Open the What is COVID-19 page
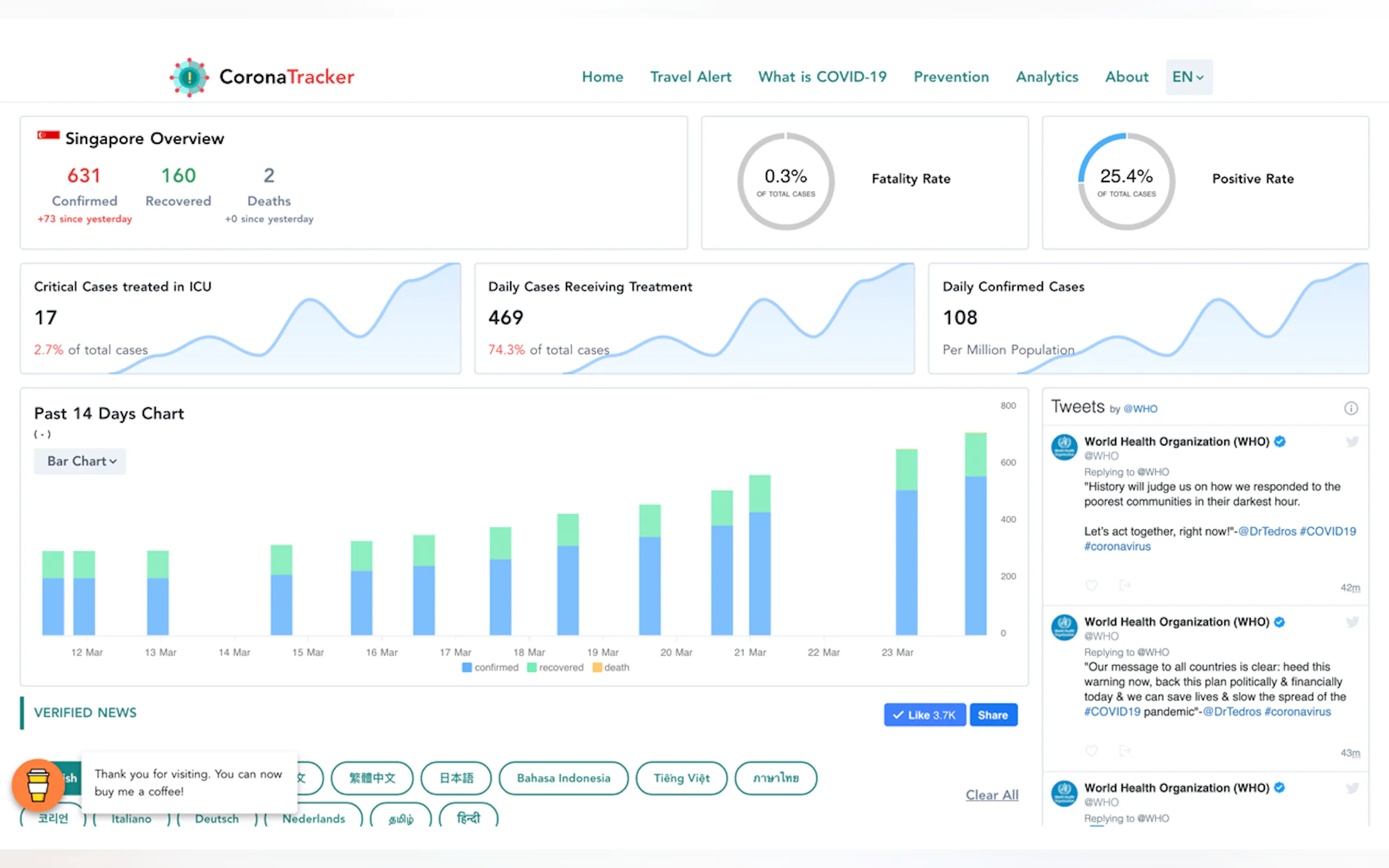The width and height of the screenshot is (1389, 868). 822,77
